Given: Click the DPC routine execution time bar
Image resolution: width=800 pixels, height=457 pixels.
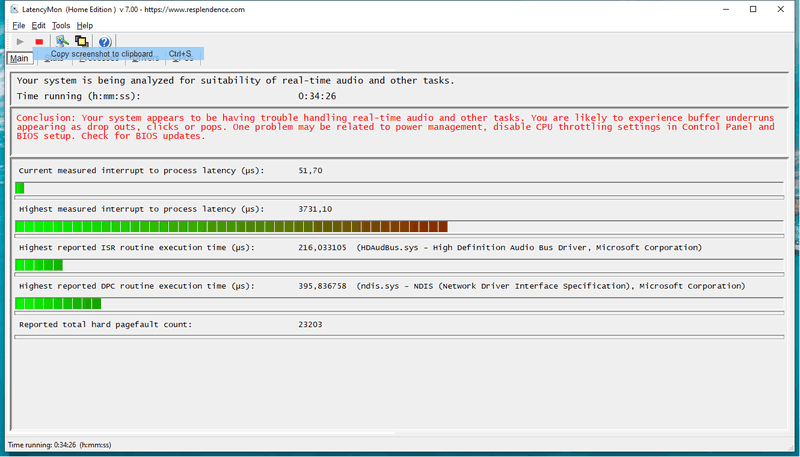Looking at the screenshot, I should (399, 303).
